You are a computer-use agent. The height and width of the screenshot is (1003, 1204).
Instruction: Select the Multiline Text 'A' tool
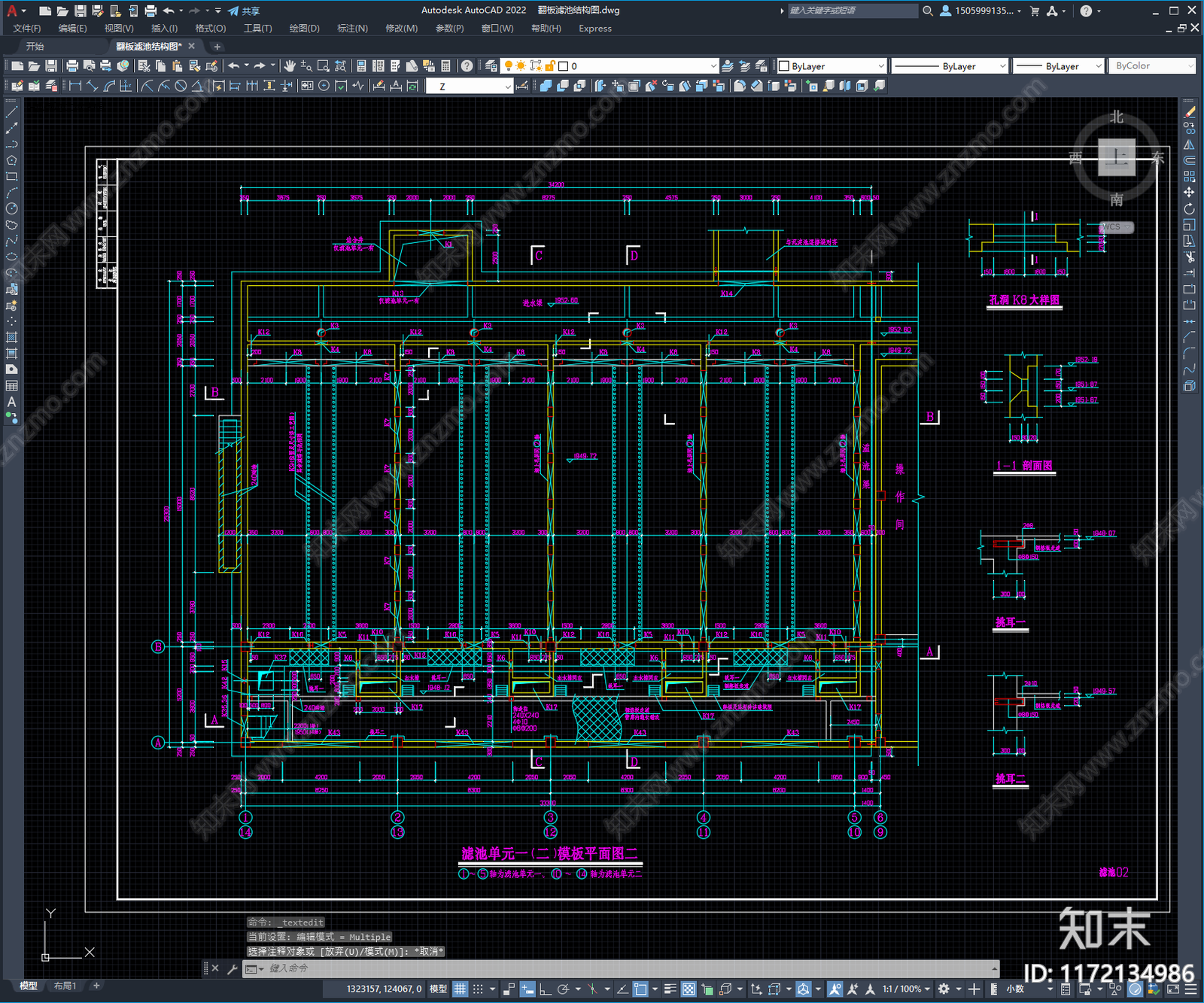coord(11,402)
